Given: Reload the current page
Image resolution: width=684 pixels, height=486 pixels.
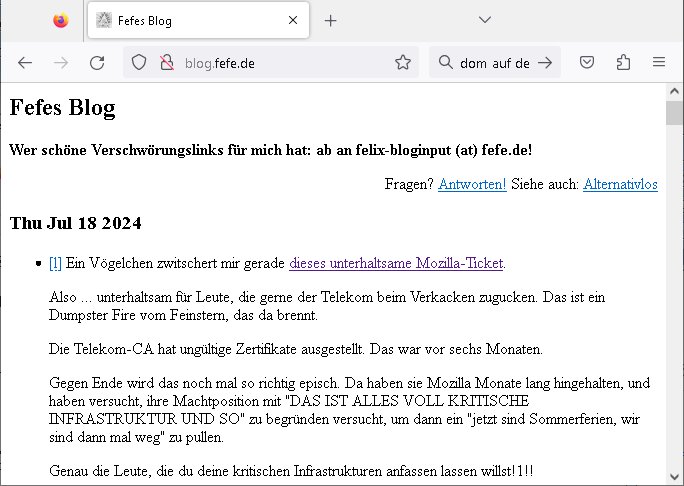Looking at the screenshot, I should tap(97, 63).
